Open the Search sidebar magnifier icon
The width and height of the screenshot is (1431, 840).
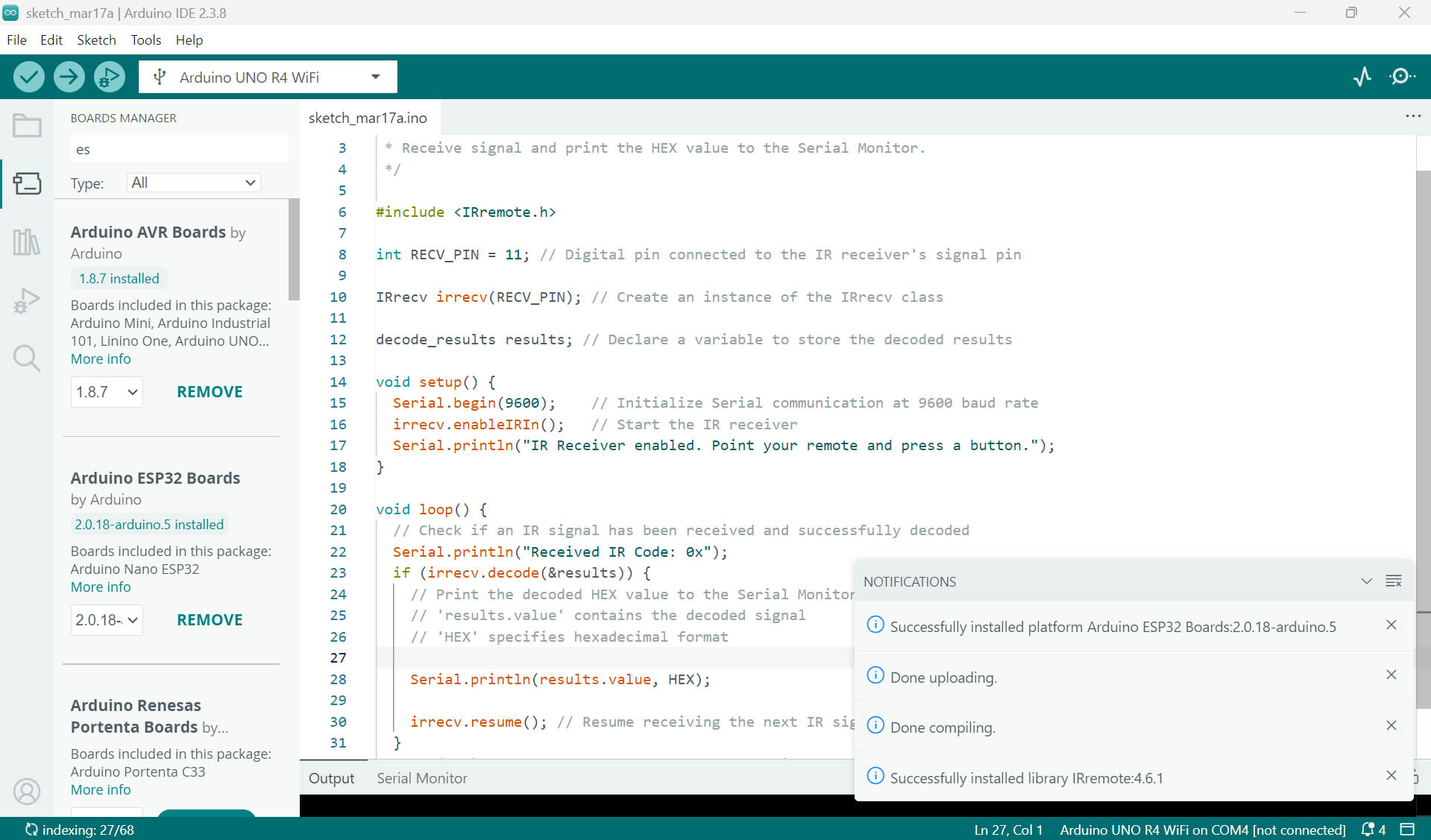click(x=27, y=358)
